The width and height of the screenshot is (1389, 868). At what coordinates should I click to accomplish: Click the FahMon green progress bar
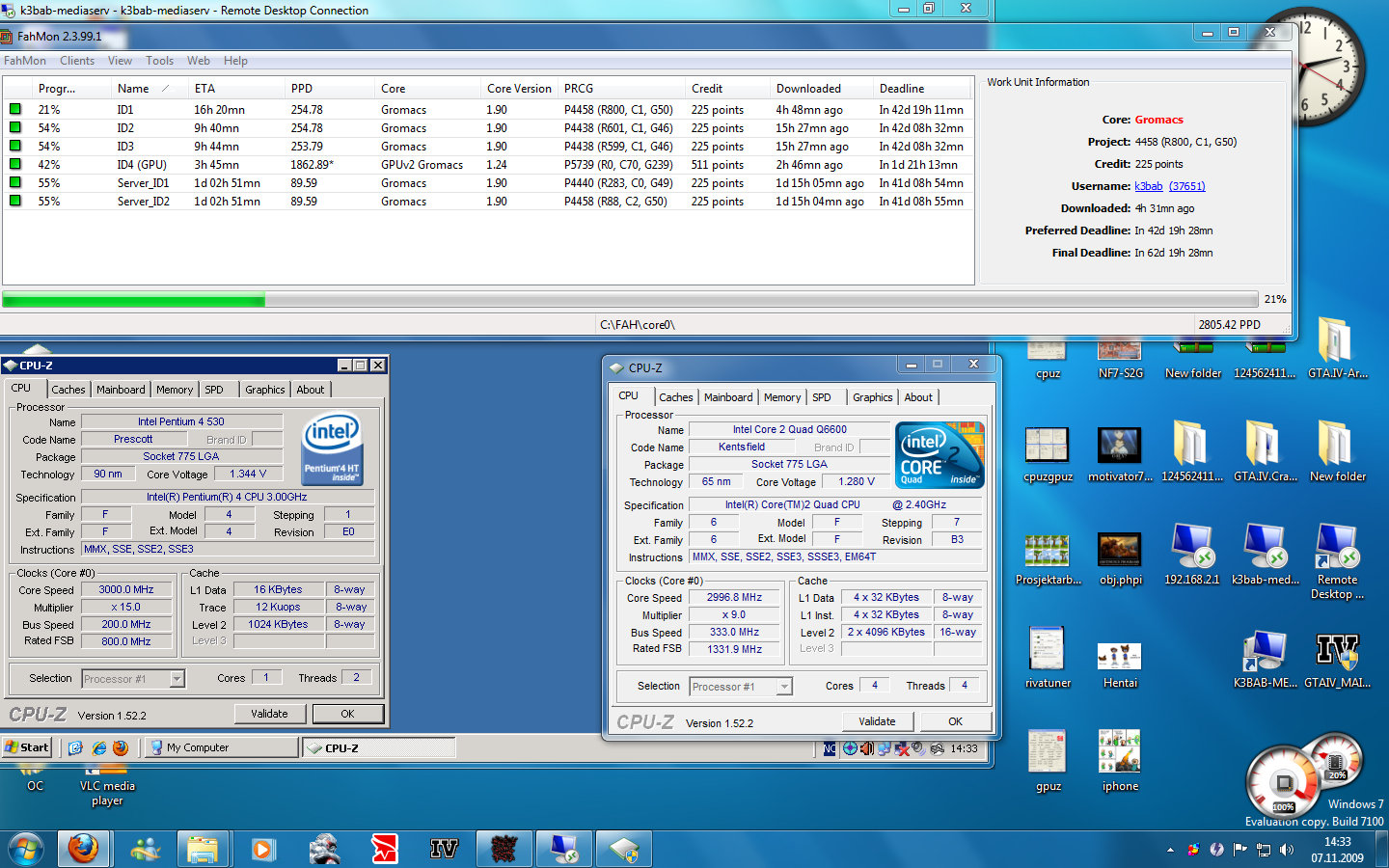[134, 300]
